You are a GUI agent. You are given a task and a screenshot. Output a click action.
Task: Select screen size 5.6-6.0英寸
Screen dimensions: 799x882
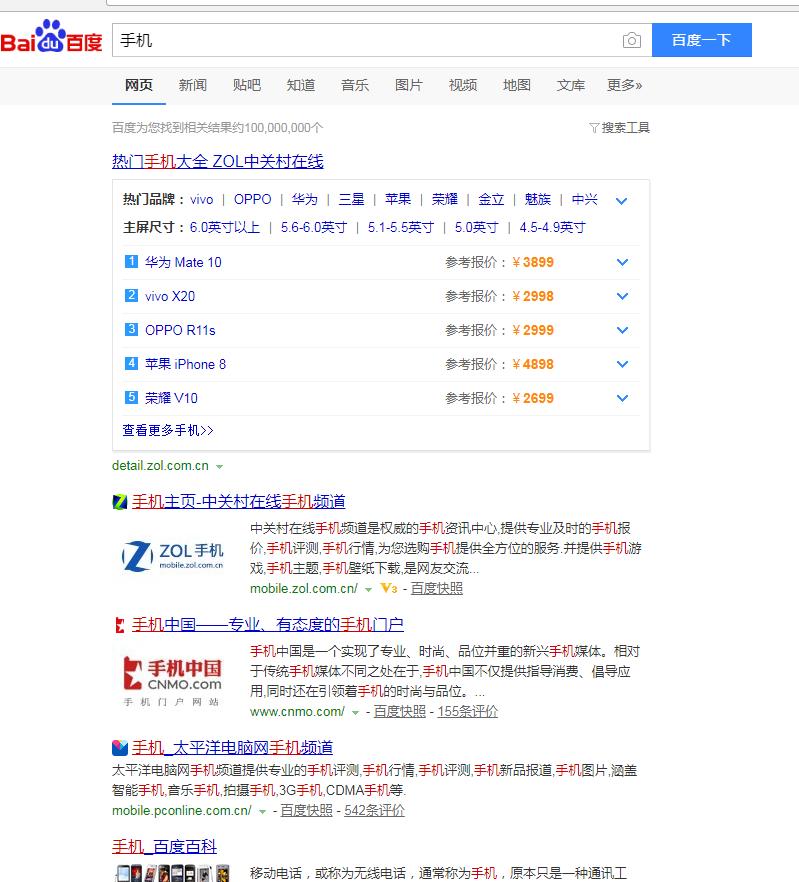pos(313,228)
